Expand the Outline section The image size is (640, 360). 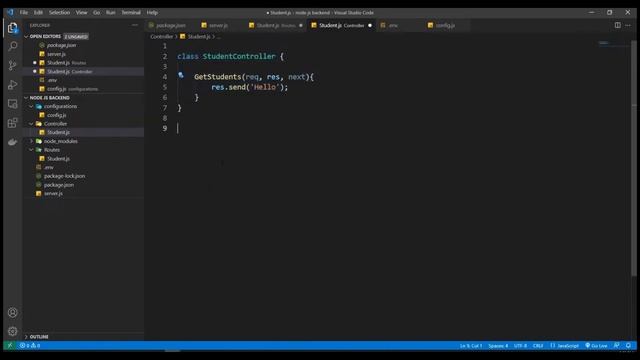pyautogui.click(x=26, y=337)
